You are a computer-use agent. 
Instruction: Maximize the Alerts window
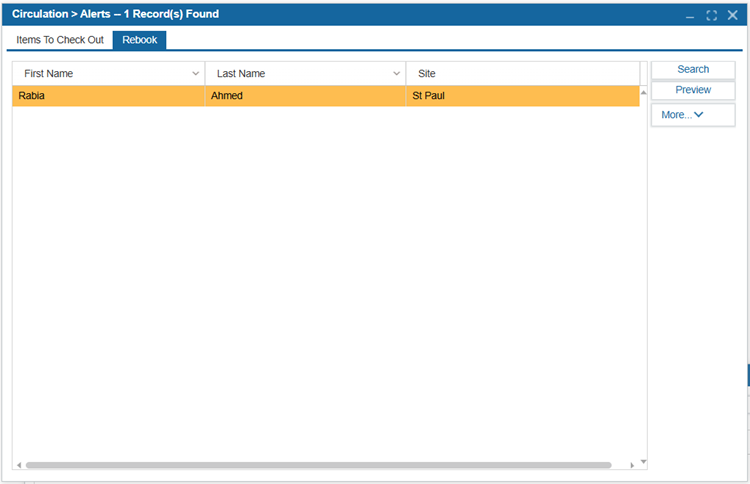(x=711, y=16)
